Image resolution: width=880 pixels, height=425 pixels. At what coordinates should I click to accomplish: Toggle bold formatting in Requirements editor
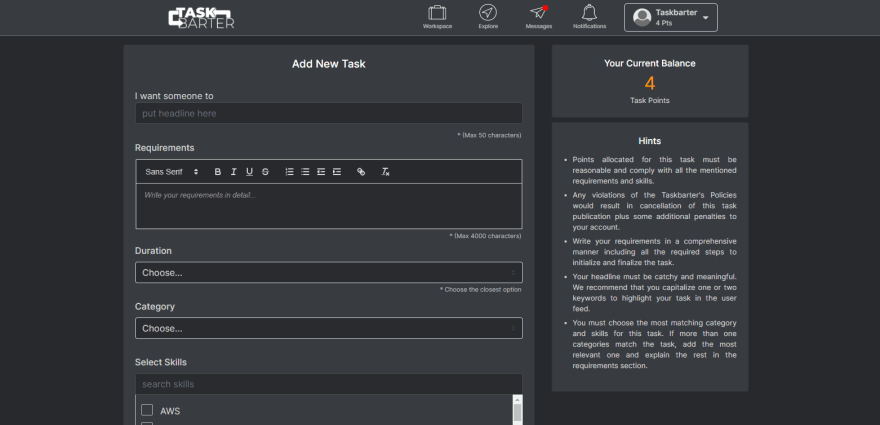click(x=218, y=172)
